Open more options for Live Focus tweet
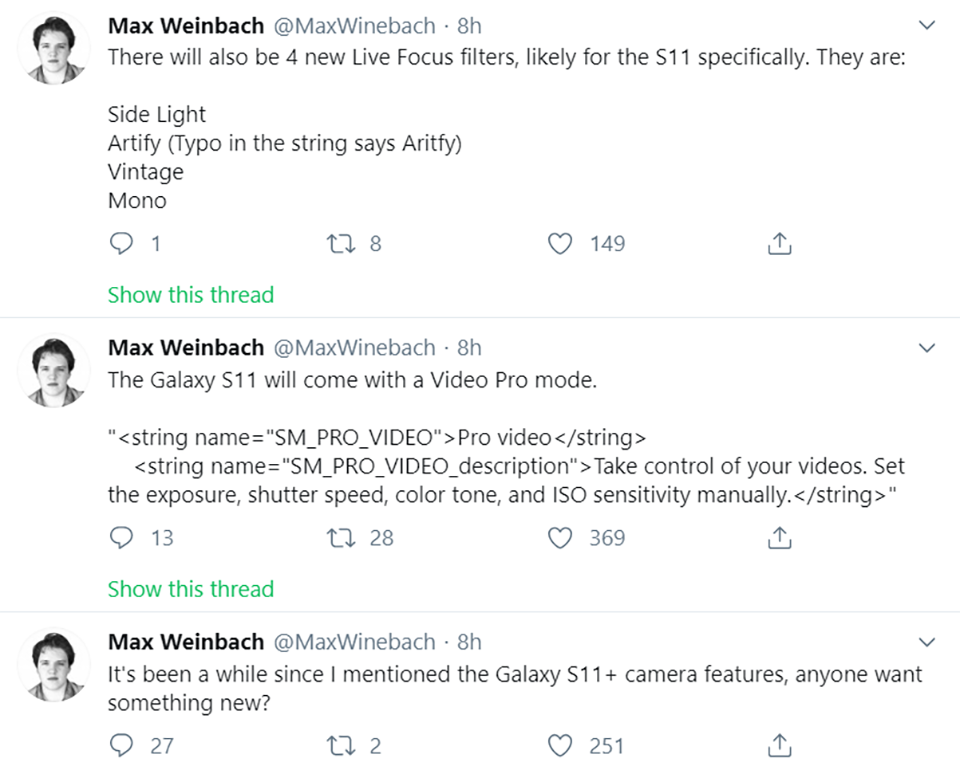Screen dimensions: 960x774 (928, 25)
